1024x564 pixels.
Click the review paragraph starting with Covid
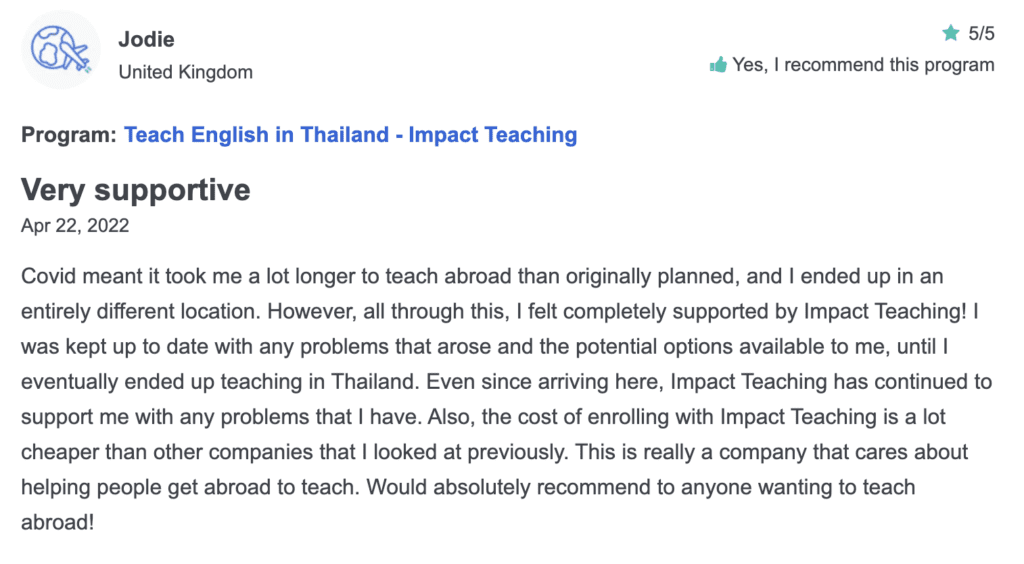coord(507,399)
